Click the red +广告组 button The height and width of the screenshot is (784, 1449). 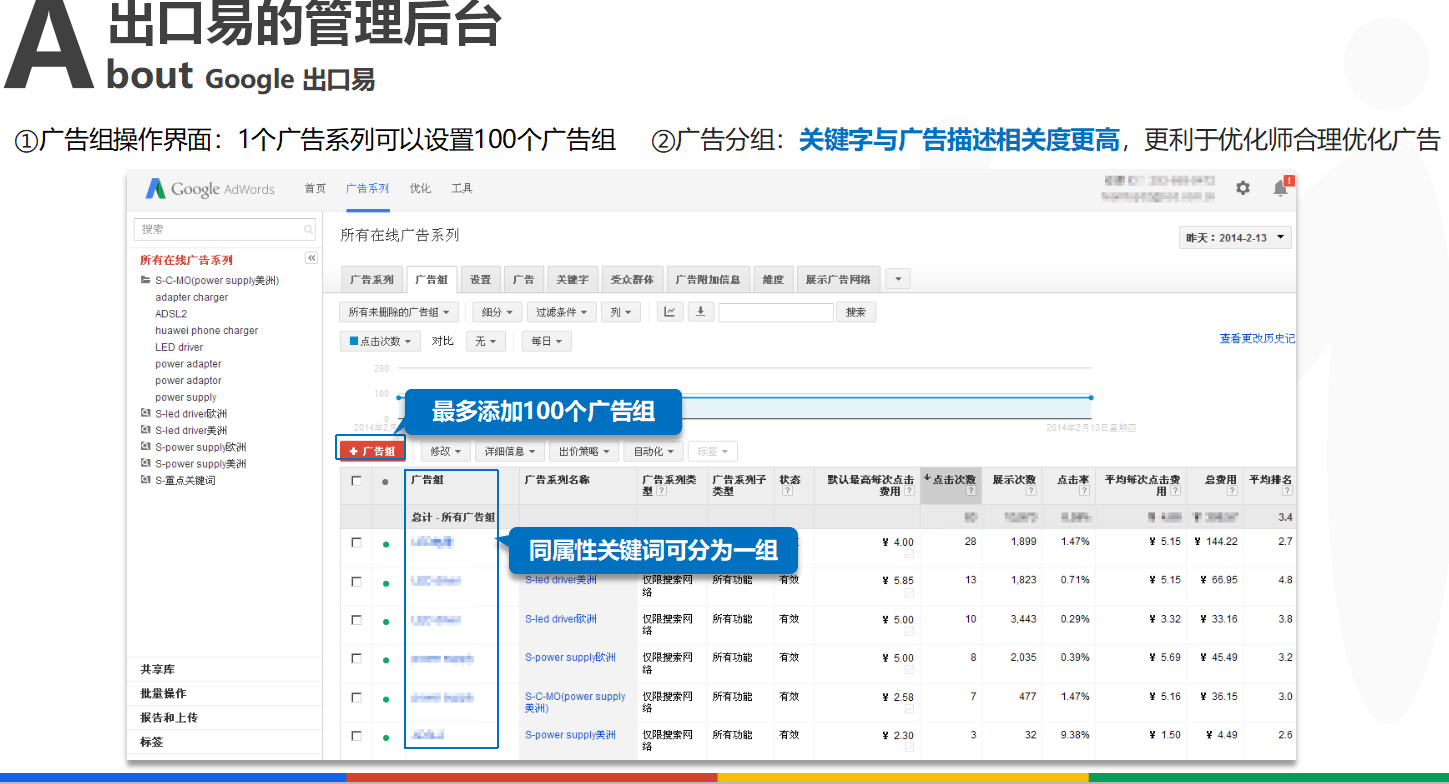pos(372,451)
